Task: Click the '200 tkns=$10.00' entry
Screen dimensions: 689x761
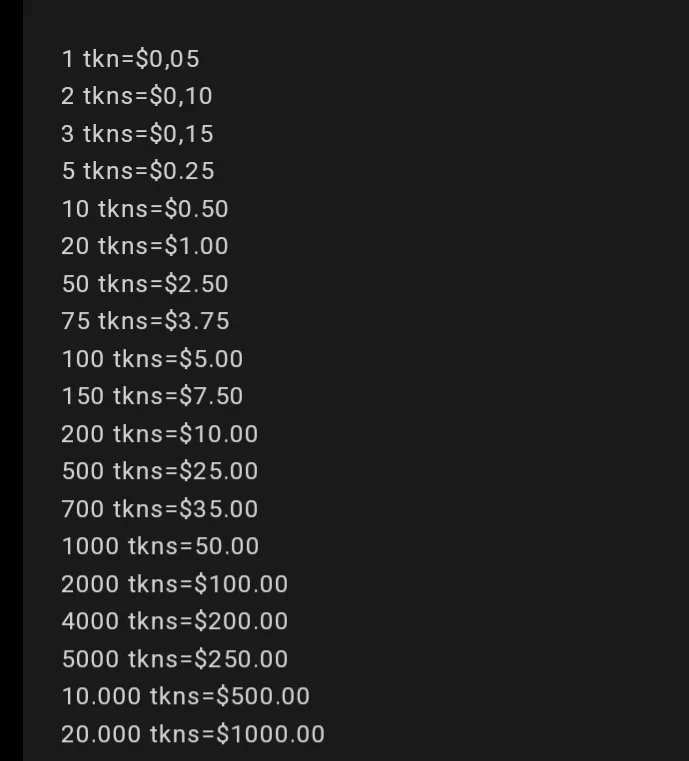Action: click(x=160, y=434)
